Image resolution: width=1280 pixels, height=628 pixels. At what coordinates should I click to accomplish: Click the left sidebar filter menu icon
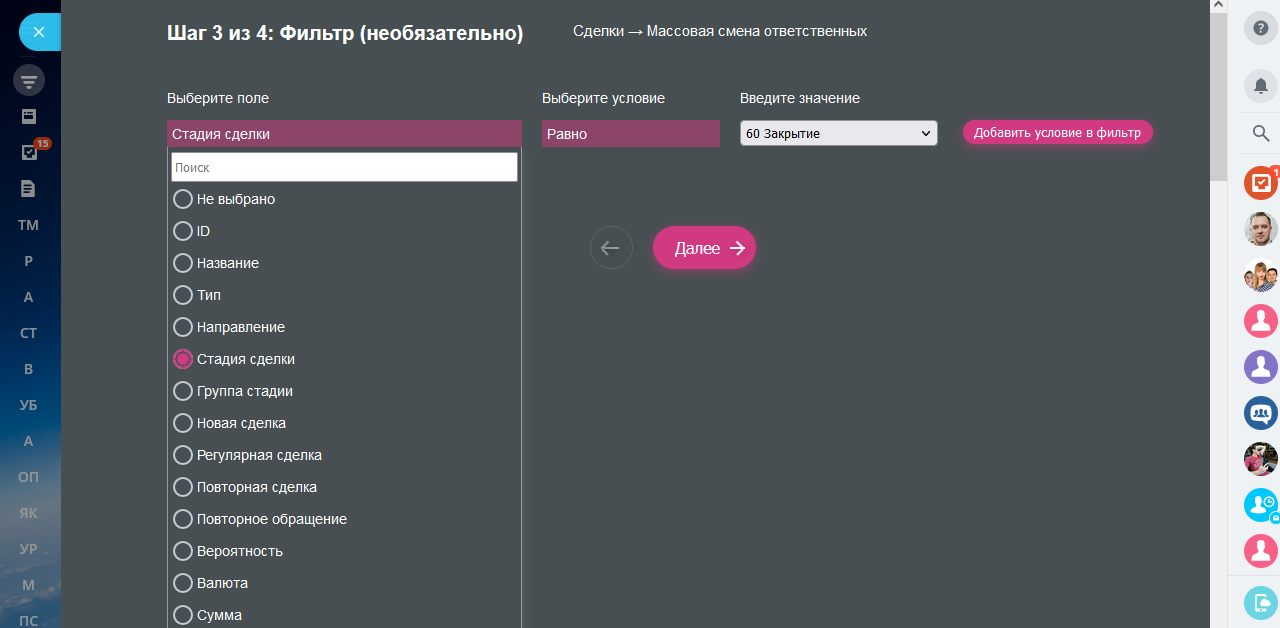pos(29,81)
